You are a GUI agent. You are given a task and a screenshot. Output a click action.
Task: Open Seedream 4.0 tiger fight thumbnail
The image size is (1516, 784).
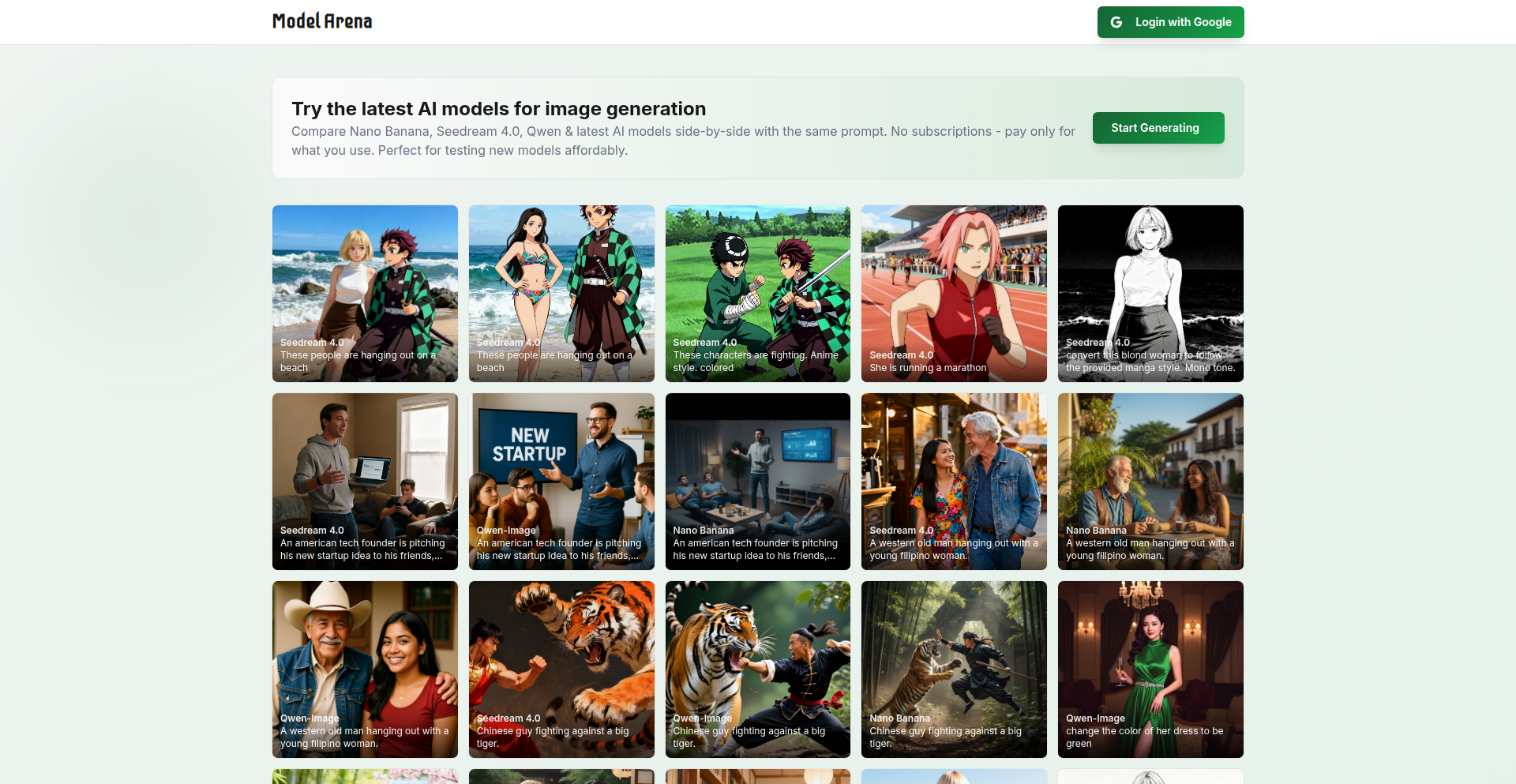561,670
